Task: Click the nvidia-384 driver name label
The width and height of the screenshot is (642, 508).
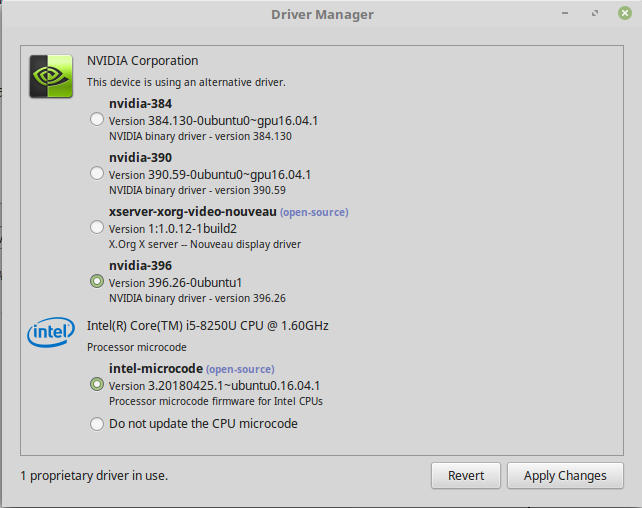Action: tap(140, 104)
